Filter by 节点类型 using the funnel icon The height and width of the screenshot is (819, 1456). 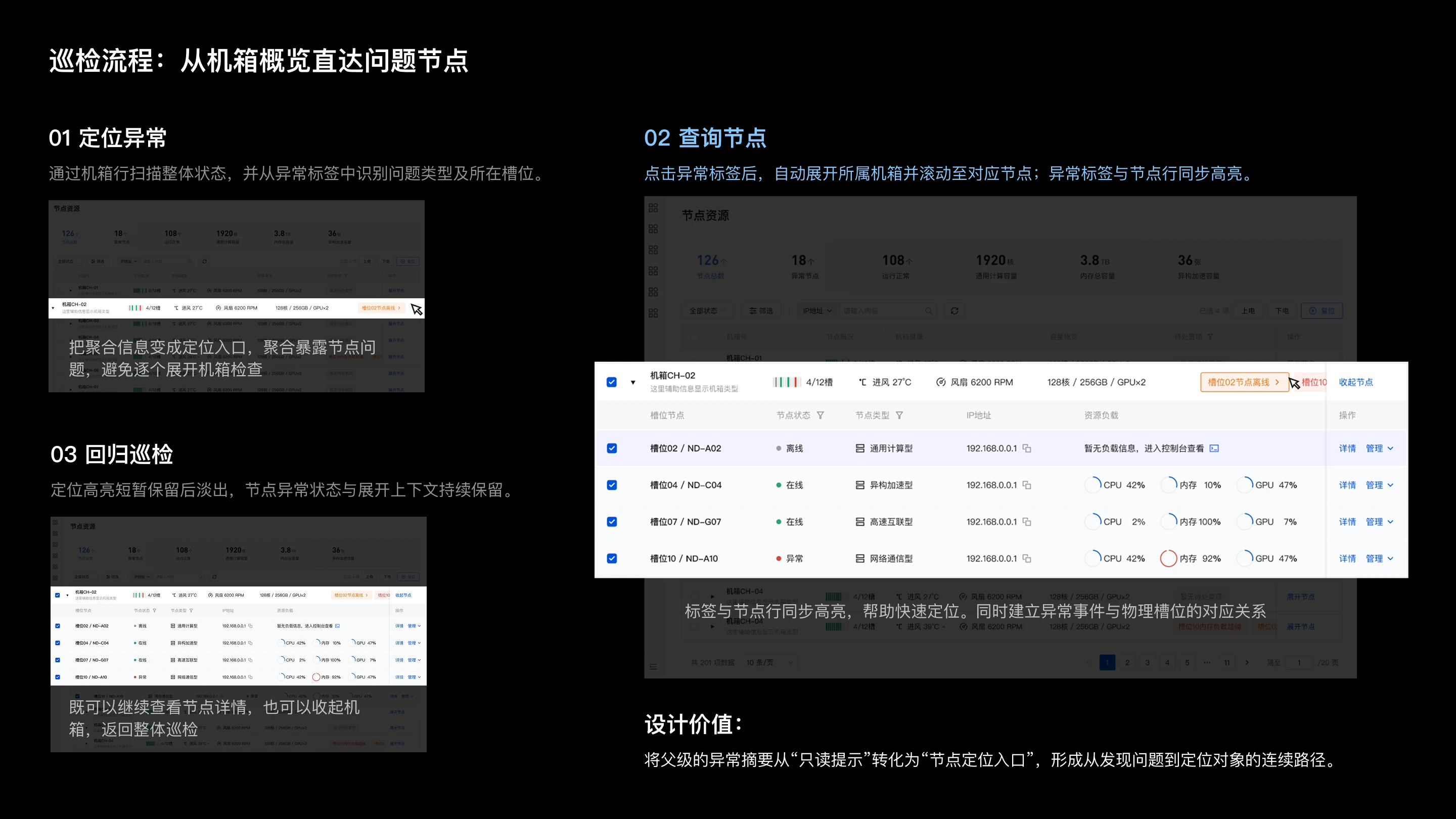[899, 416]
